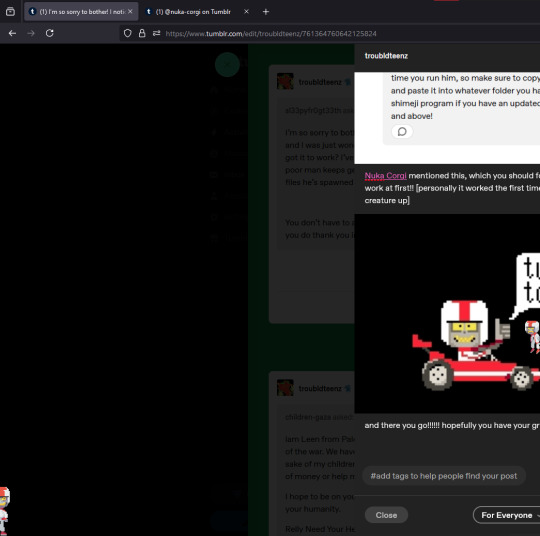
Task: Open the permissions icon beside the padlock
Action: [x=157, y=33]
